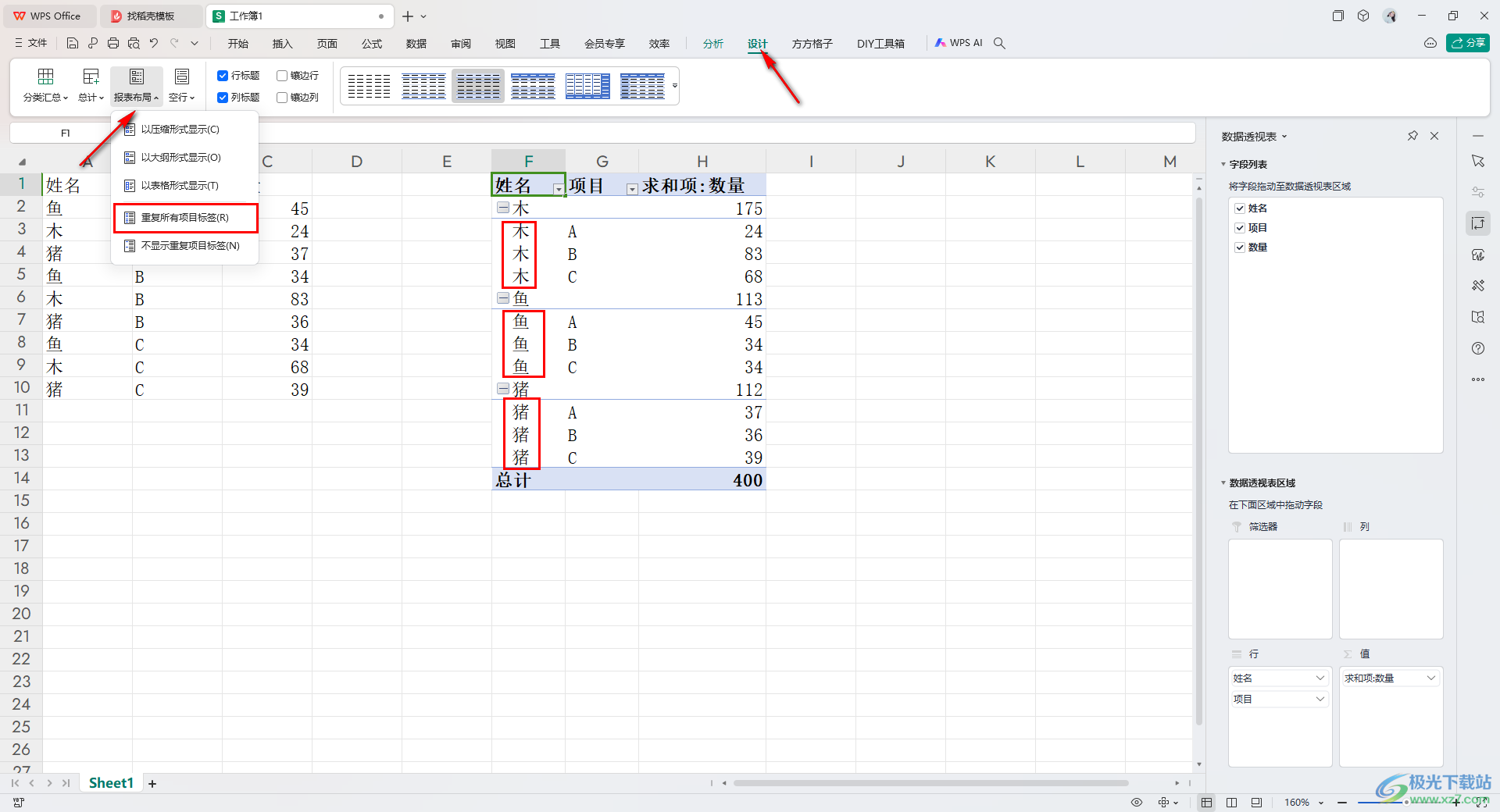Open the 项目 filter dropdown in cell G1
The image size is (1500, 812).
[632, 189]
